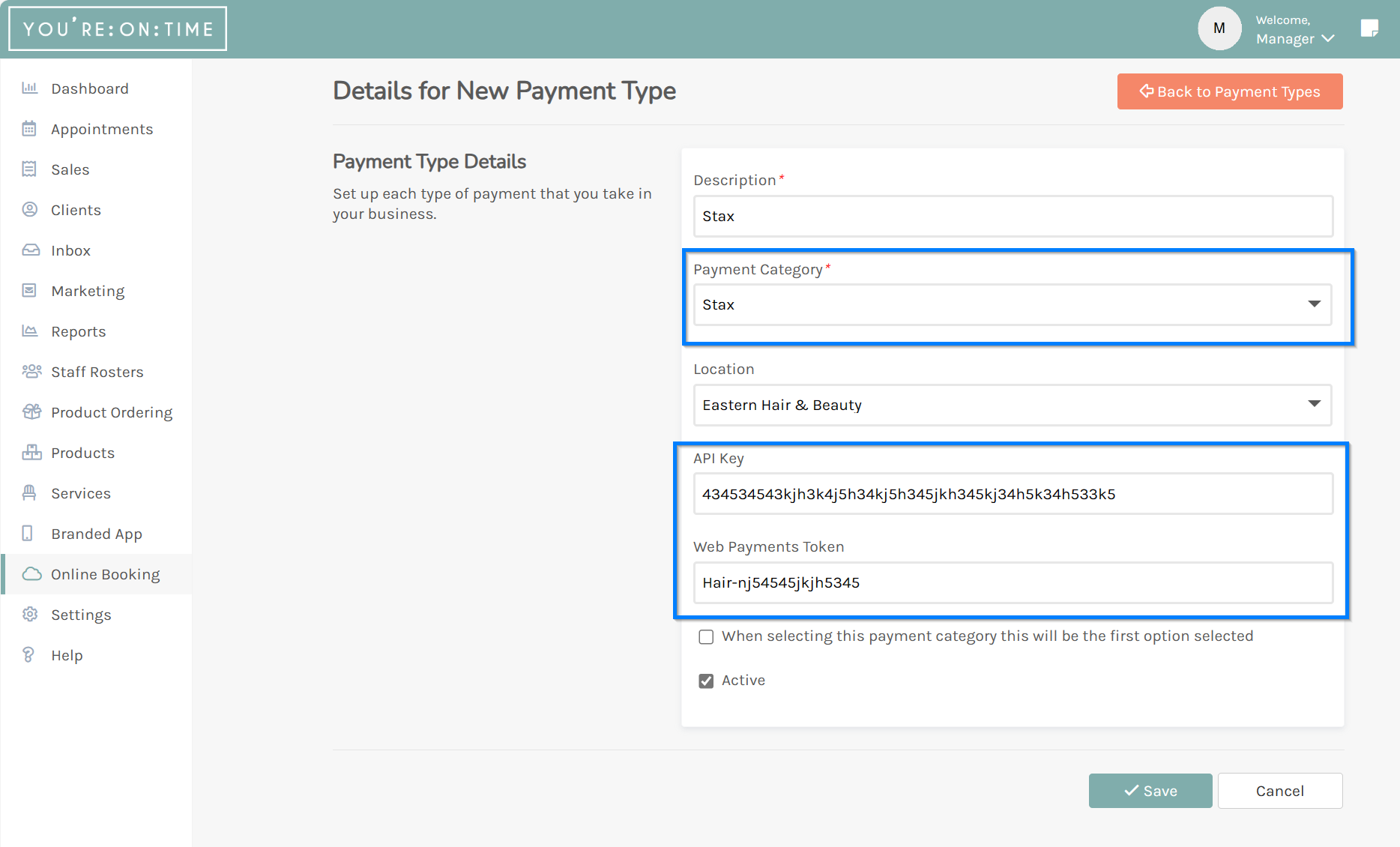This screenshot has height=847, width=1400.
Task: Click inside the API Key input field
Action: click(1012, 493)
